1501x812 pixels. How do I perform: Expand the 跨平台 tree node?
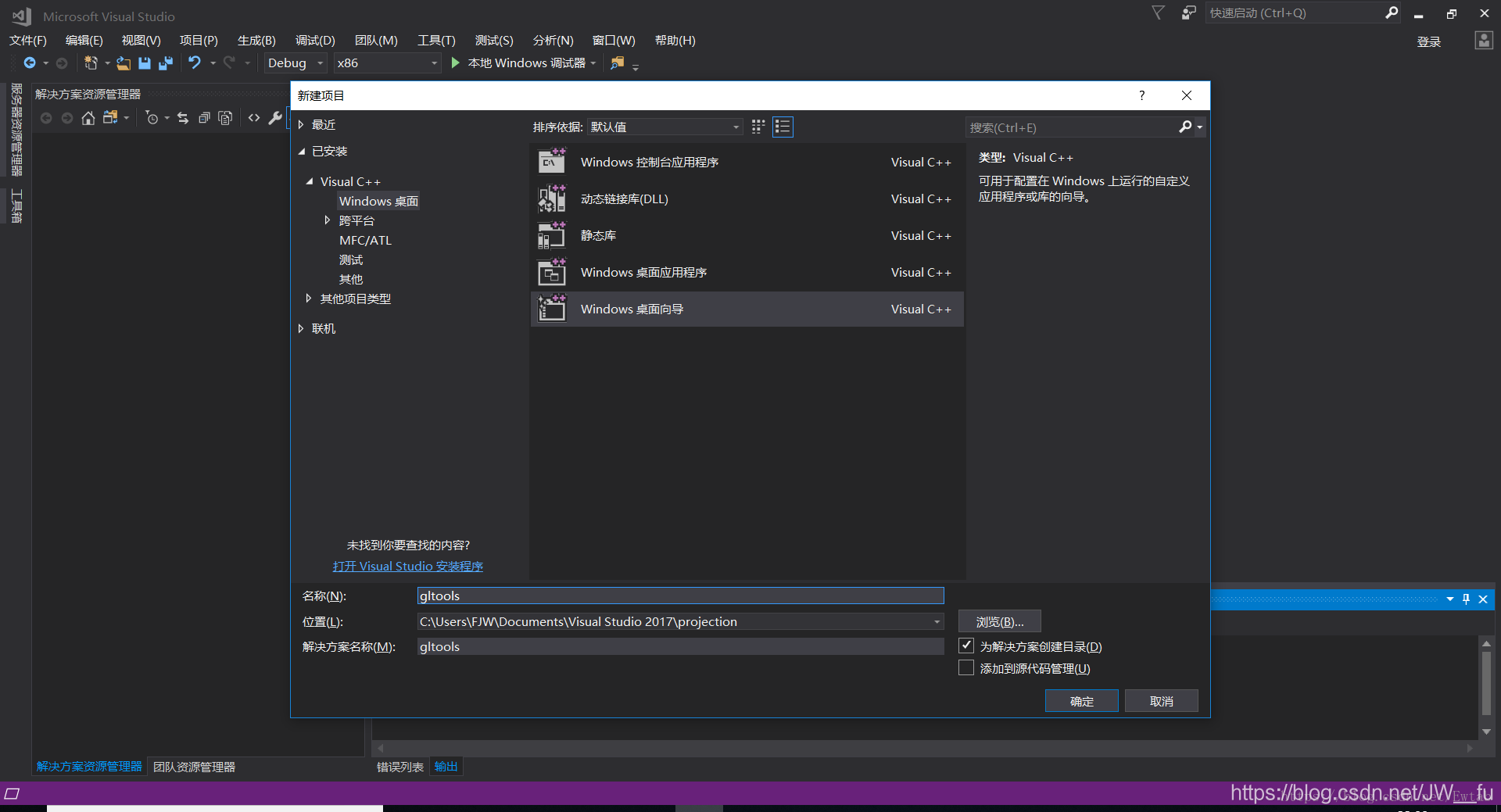327,220
